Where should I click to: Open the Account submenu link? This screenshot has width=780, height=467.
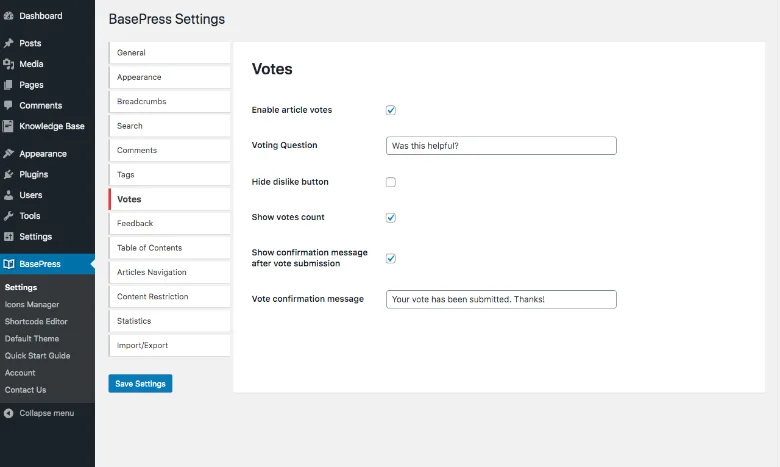pos(20,373)
